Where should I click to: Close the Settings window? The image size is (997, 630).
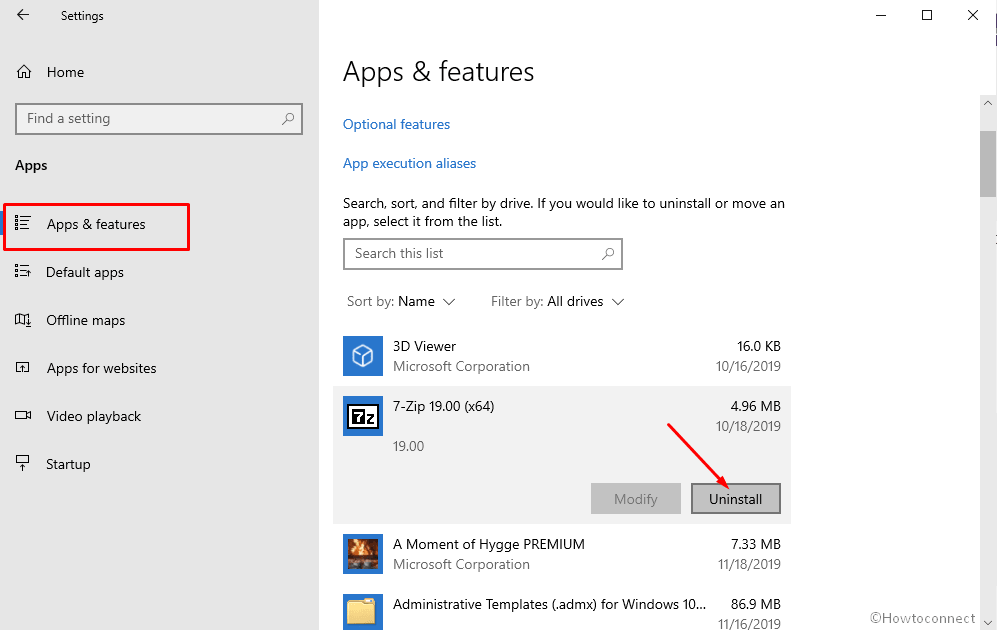973,15
